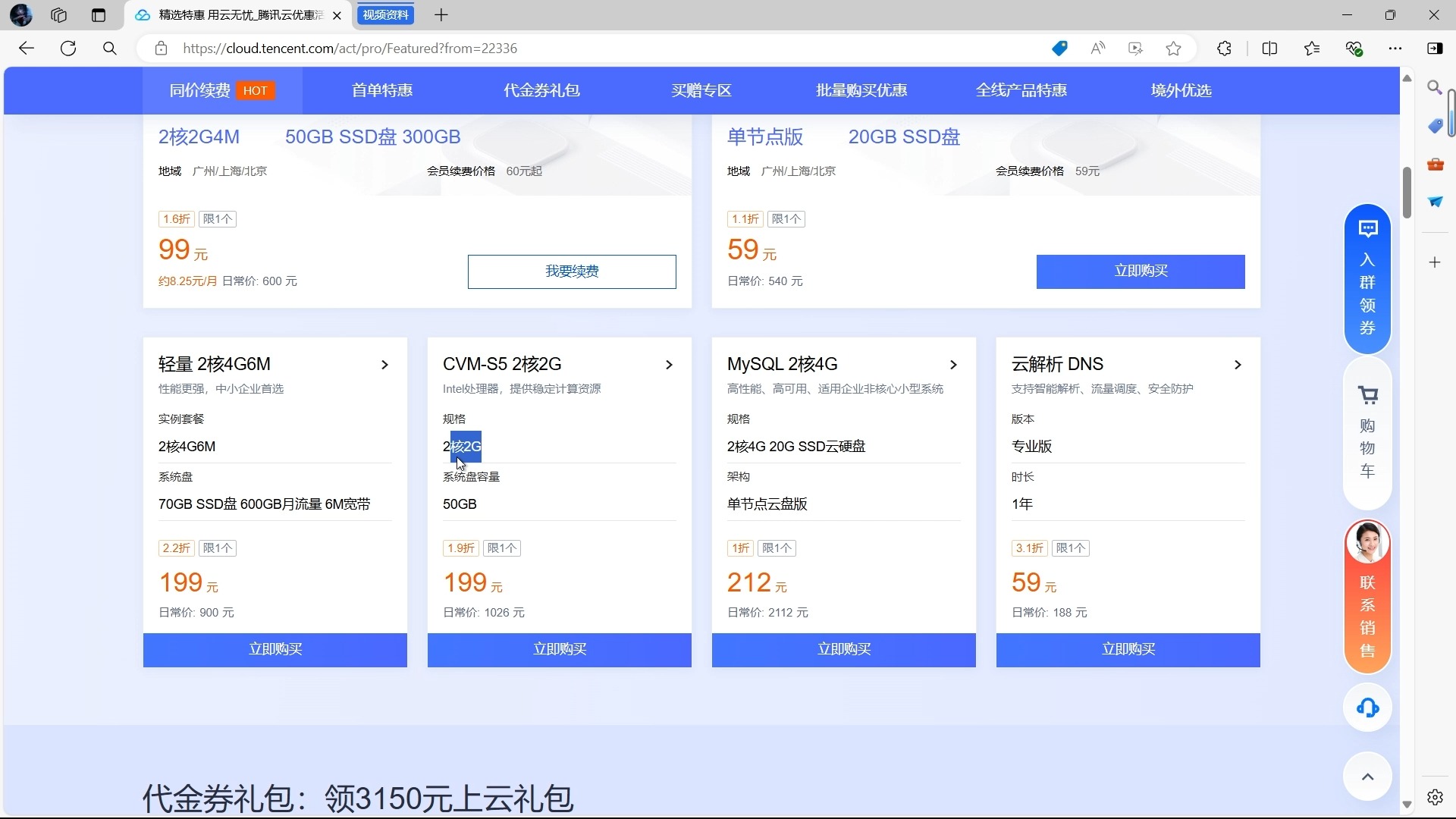1456x819 pixels.
Task: Click 立即购买 on the 59元 单节点版 card
Action: coord(1141,271)
